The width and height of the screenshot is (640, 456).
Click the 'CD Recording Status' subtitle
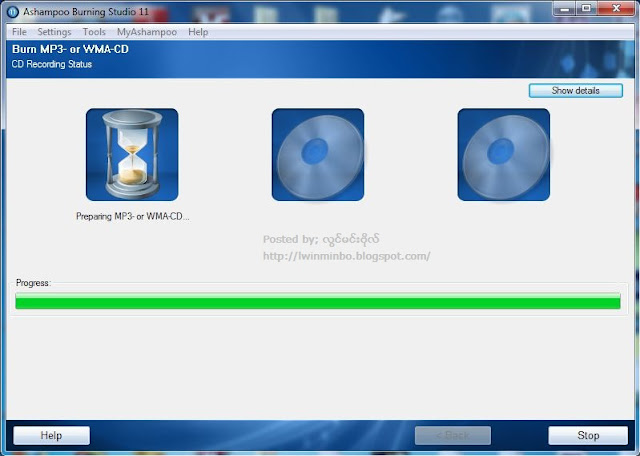[x=52, y=64]
